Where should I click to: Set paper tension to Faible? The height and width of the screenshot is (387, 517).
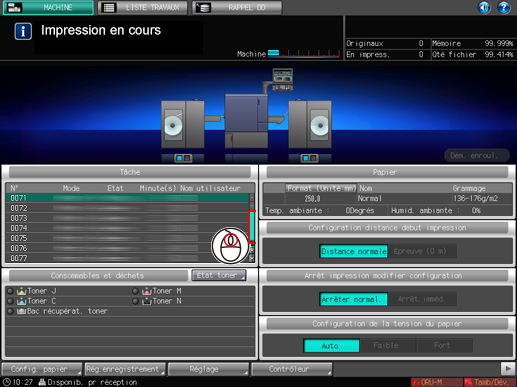(x=388, y=346)
